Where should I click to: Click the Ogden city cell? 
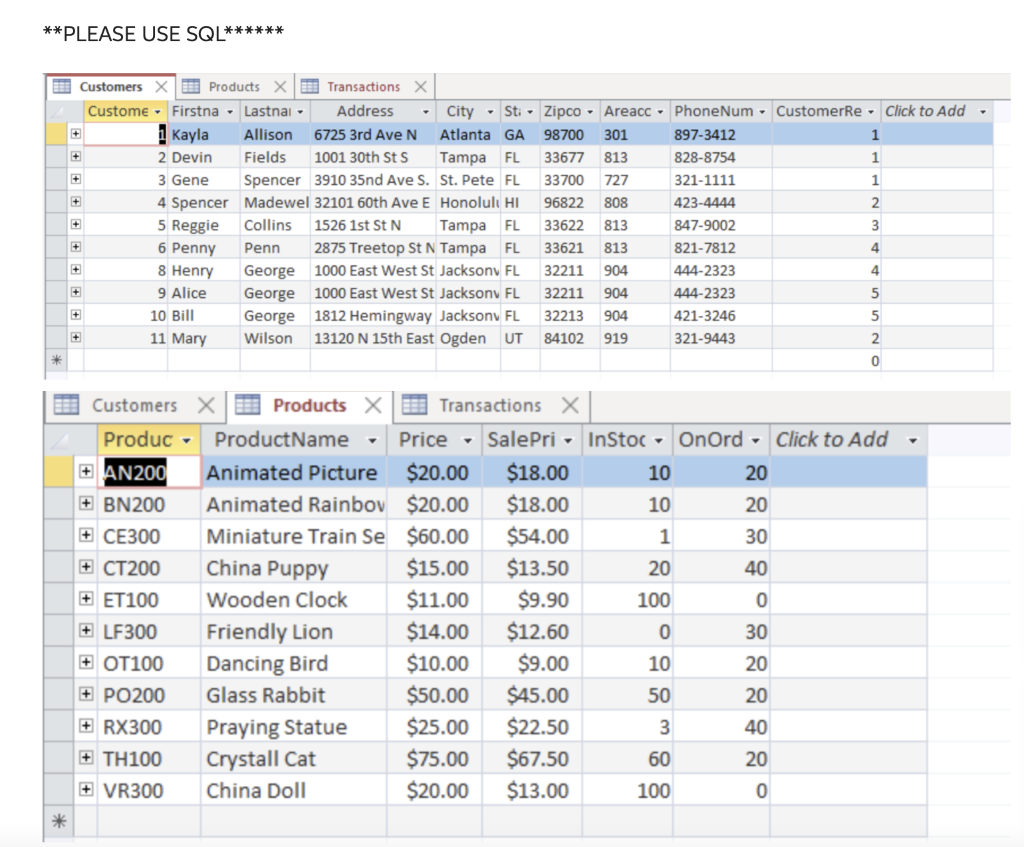468,338
